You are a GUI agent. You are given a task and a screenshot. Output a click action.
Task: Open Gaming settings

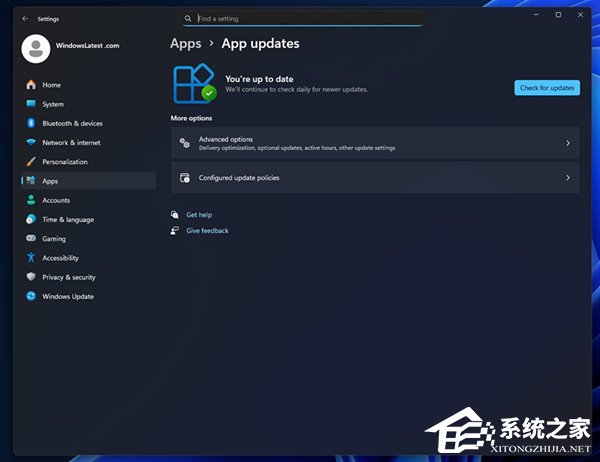(x=89, y=238)
